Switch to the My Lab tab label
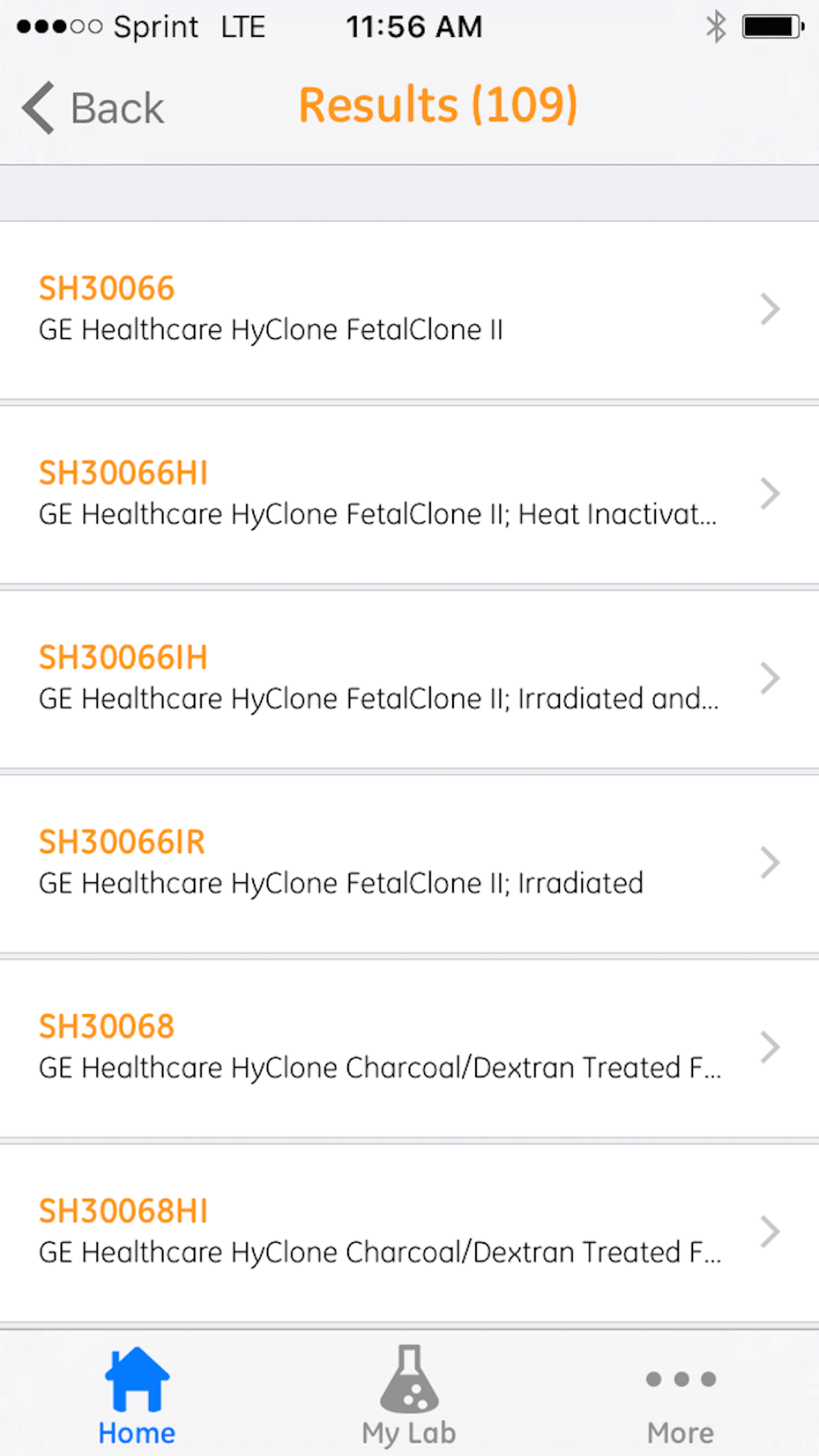The height and width of the screenshot is (1456, 819). pos(409,1433)
